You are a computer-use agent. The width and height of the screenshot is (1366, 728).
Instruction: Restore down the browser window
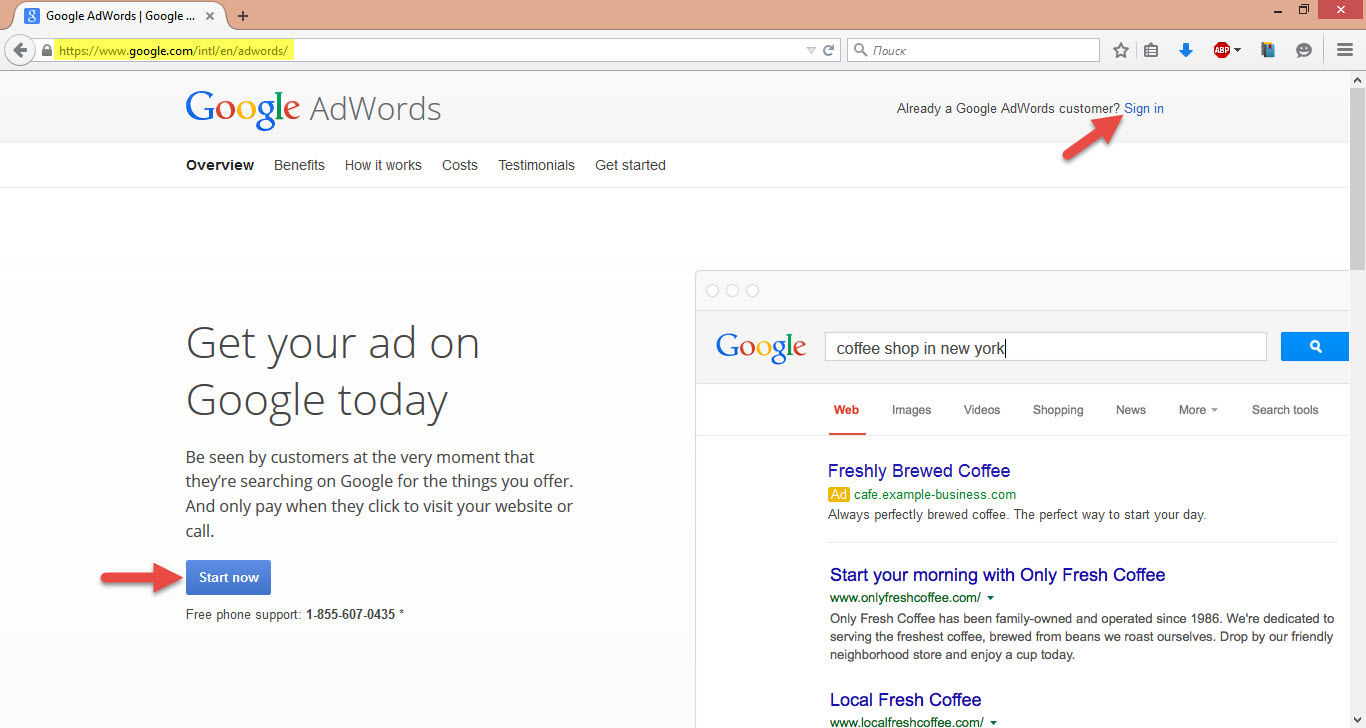[1304, 9]
